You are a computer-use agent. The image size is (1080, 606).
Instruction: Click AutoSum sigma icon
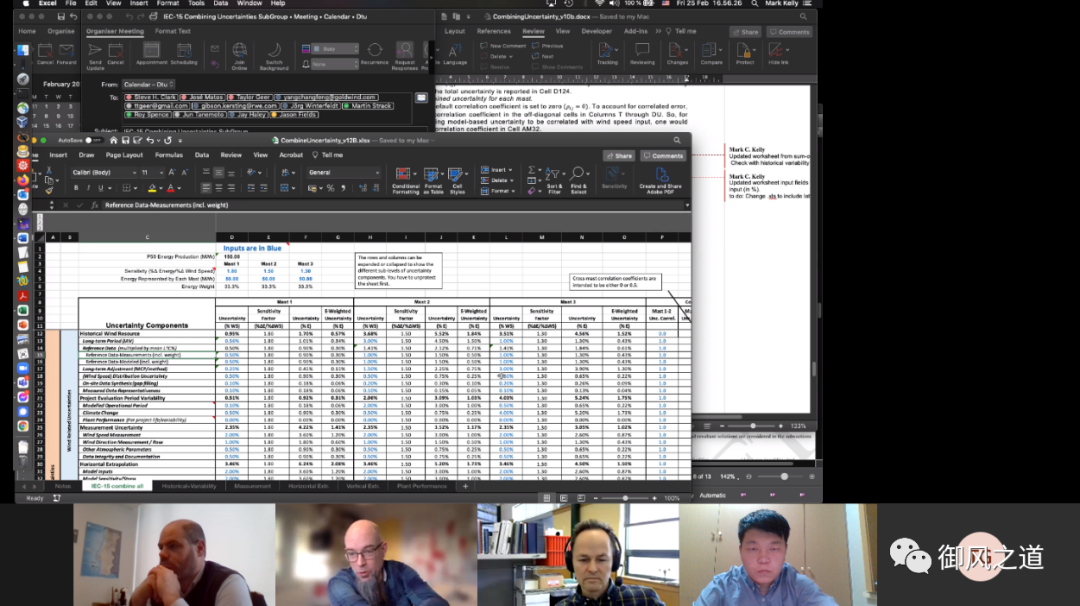pos(532,170)
